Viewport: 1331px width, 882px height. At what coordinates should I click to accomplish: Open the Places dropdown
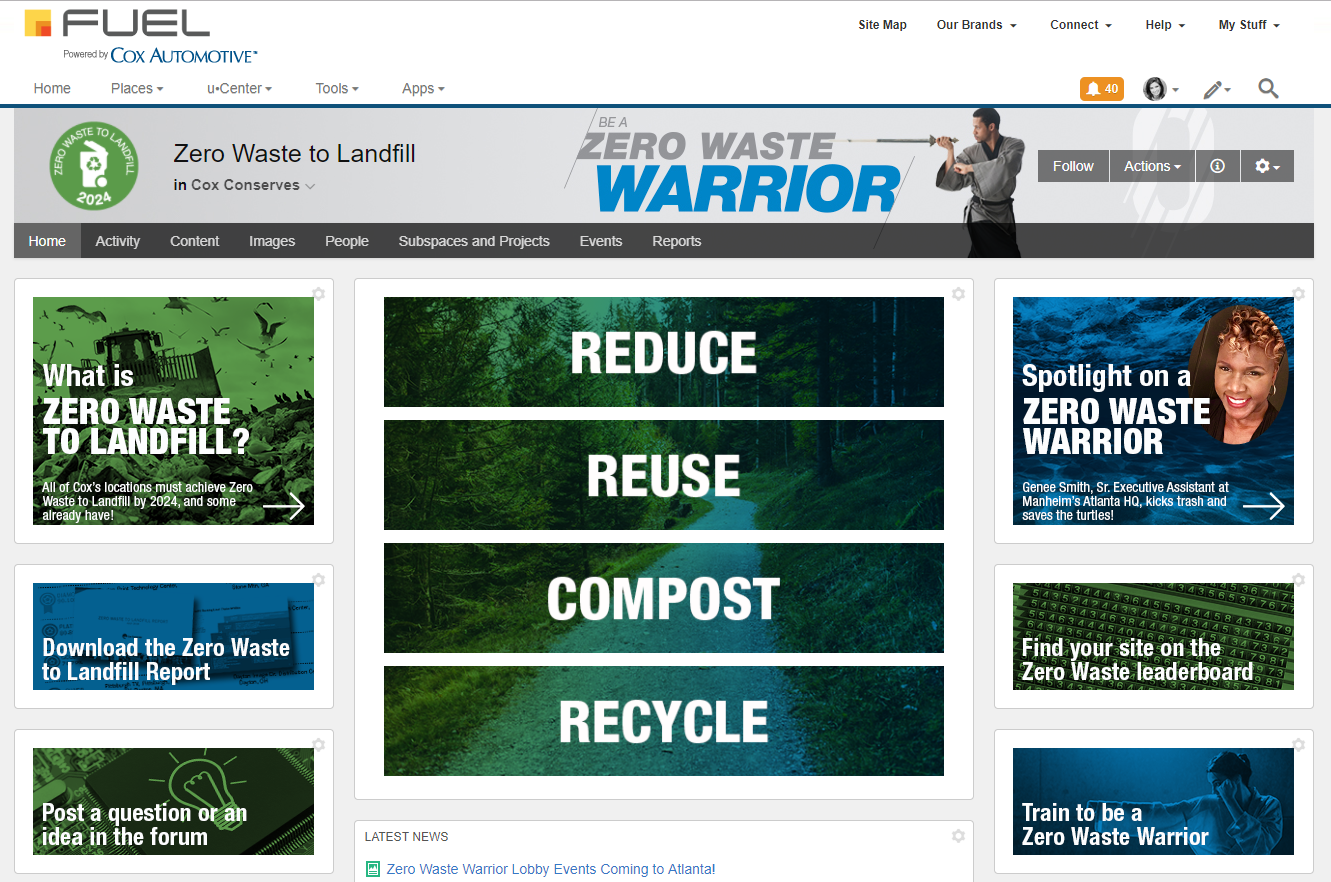click(x=137, y=88)
